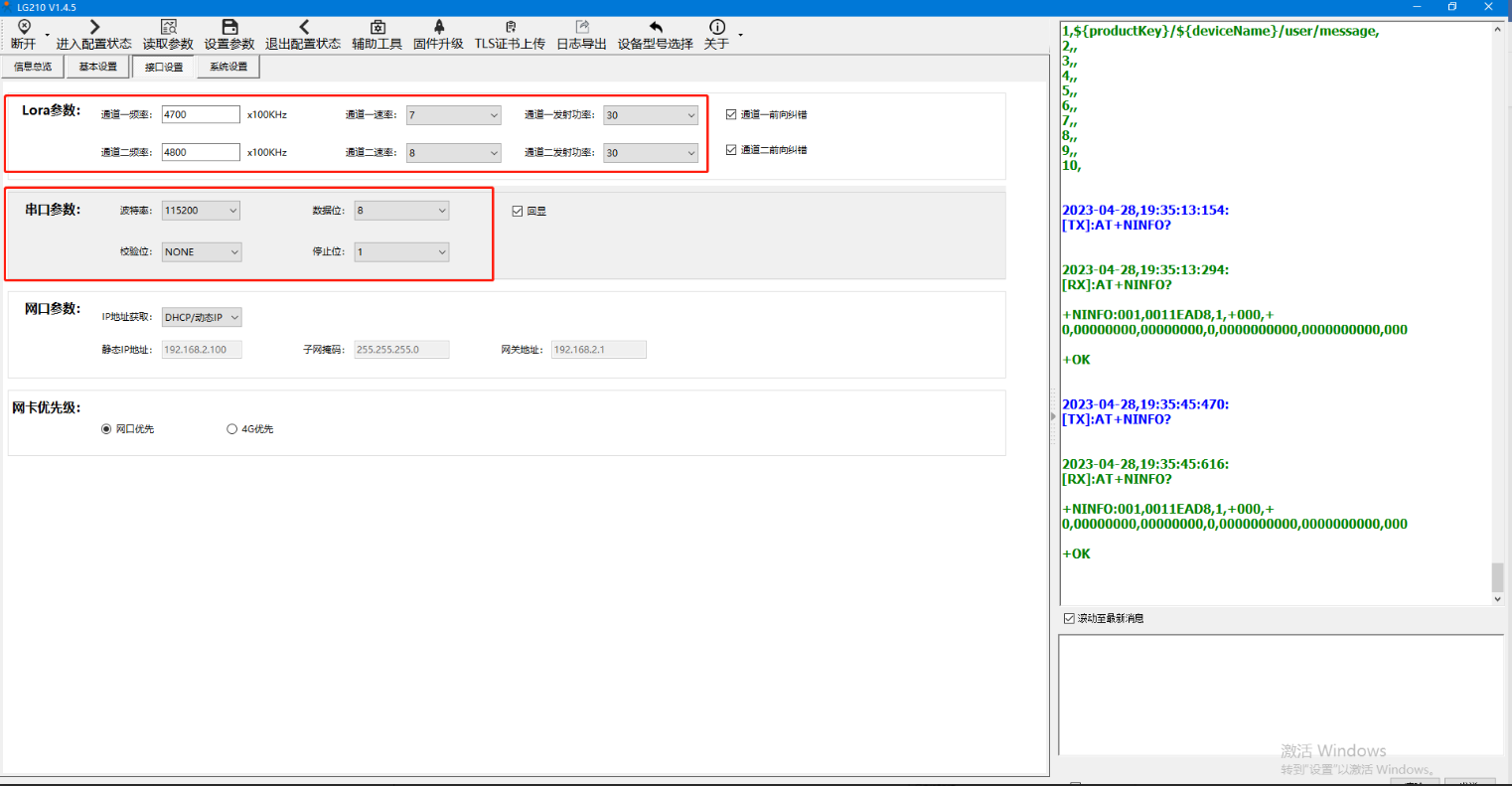Click the log panel vertical scrollbar
Viewport: 1512px width, 786px height.
1497,576
